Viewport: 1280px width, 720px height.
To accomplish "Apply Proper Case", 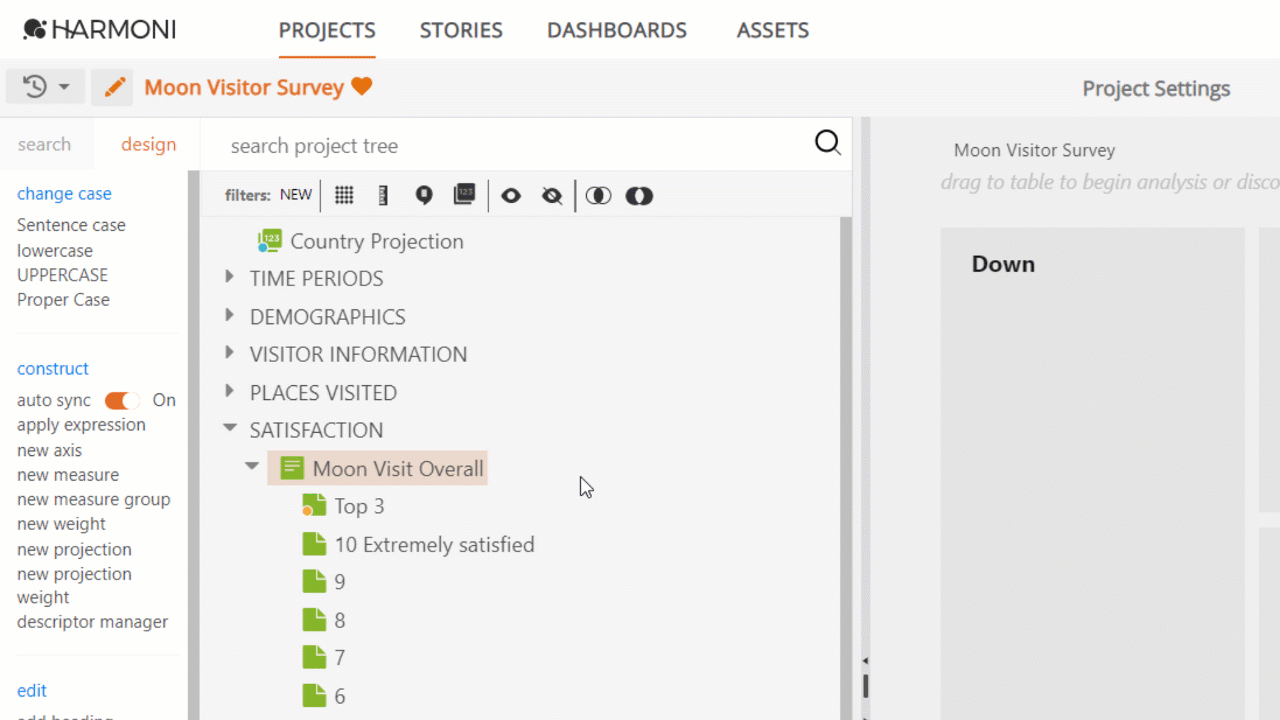I will 63,300.
